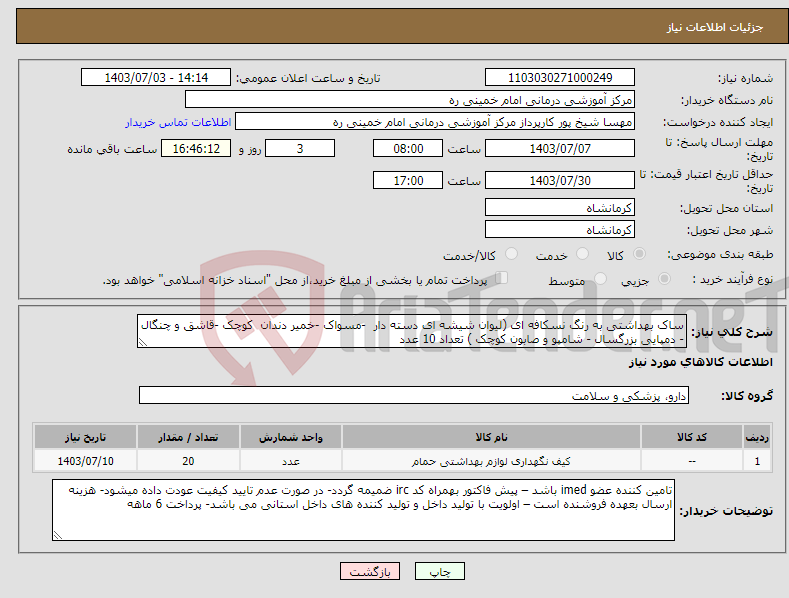789x598 pixels.
Task: Select the متوسط purchase type radio
Action: [600, 278]
